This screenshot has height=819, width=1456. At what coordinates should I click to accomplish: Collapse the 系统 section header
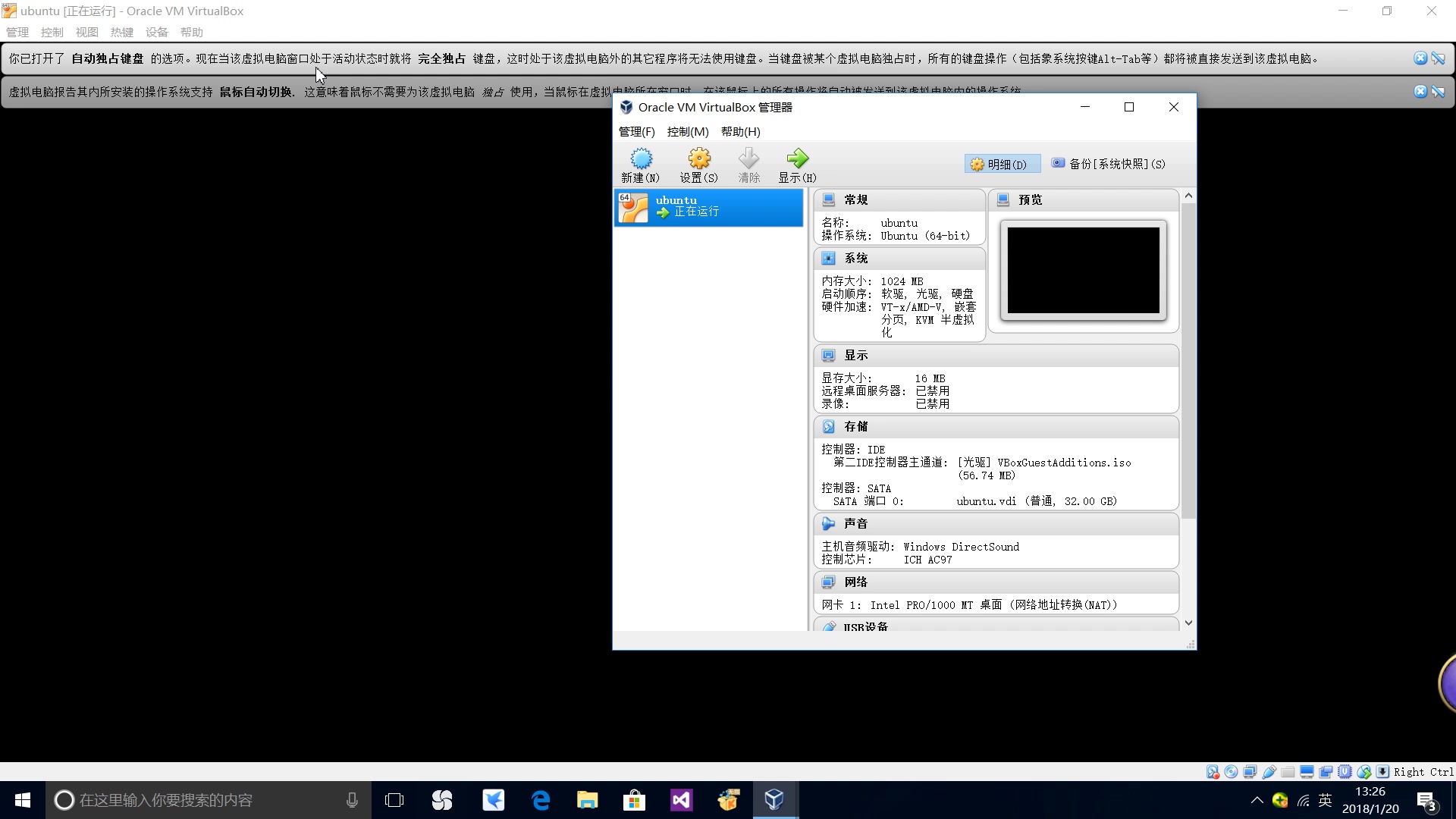point(899,259)
